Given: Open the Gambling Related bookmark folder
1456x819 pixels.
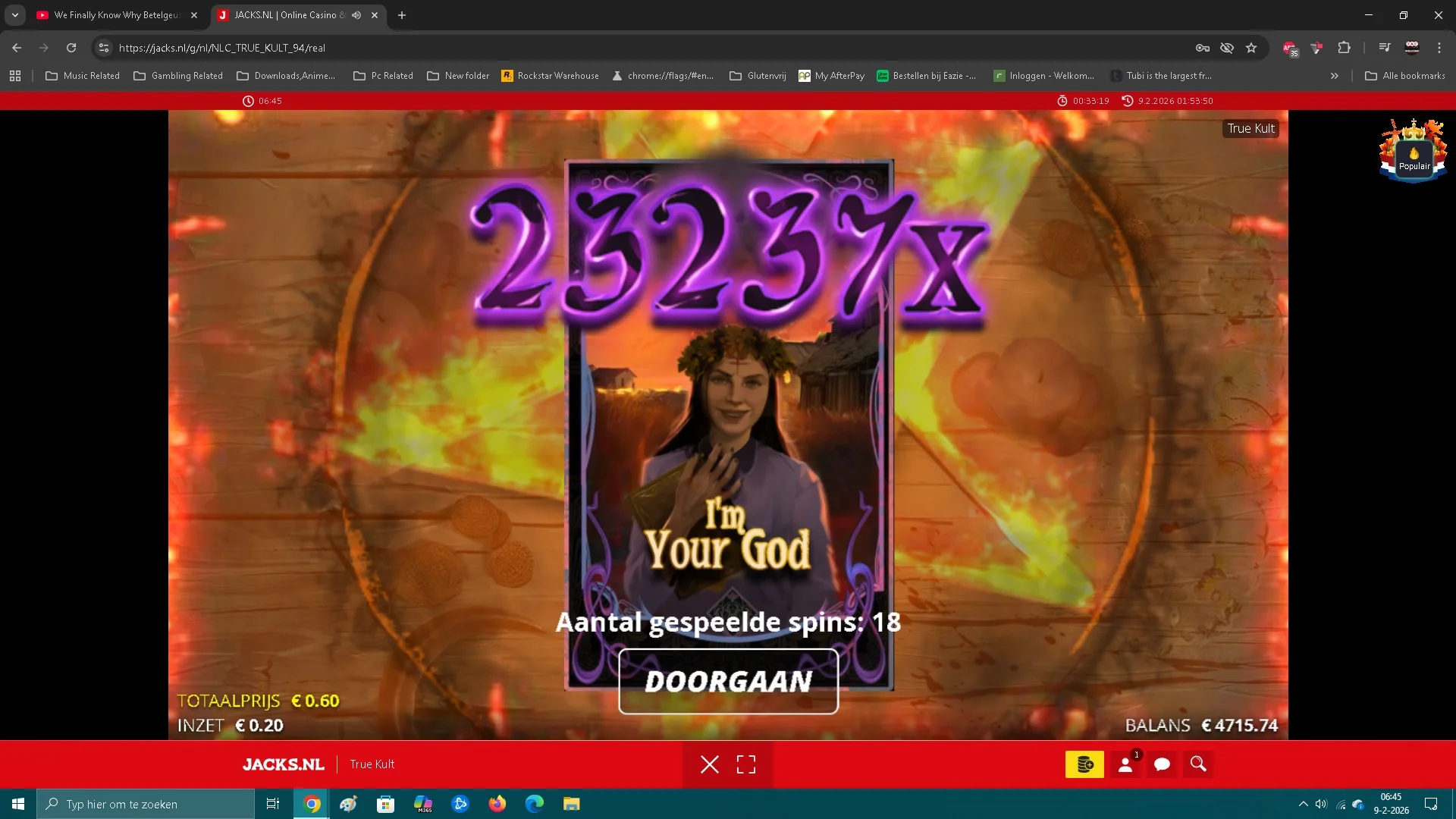Looking at the screenshot, I should (178, 76).
